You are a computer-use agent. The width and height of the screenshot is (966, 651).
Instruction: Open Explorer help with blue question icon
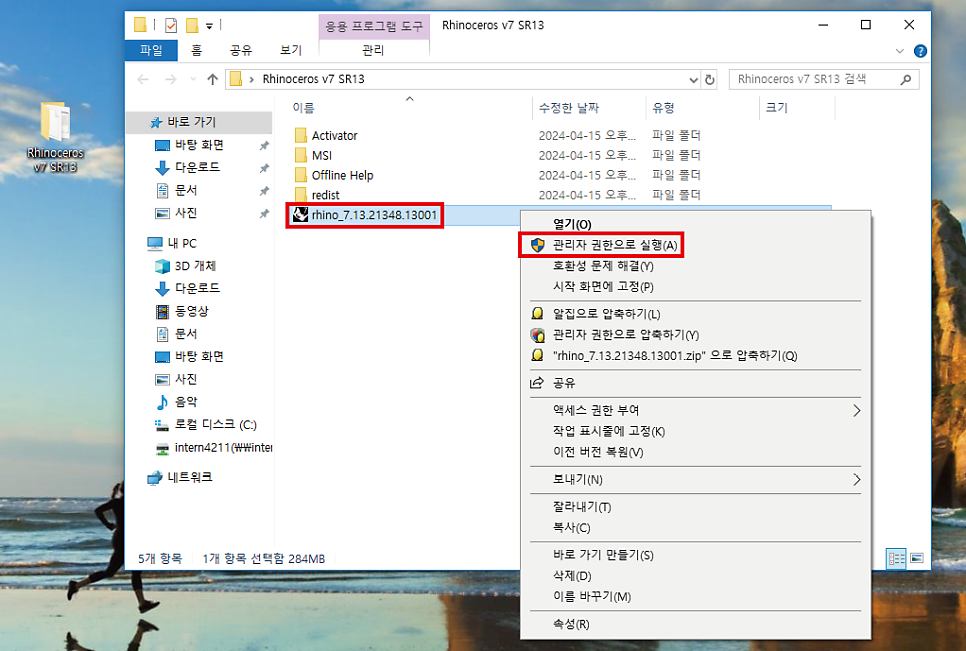[920, 51]
